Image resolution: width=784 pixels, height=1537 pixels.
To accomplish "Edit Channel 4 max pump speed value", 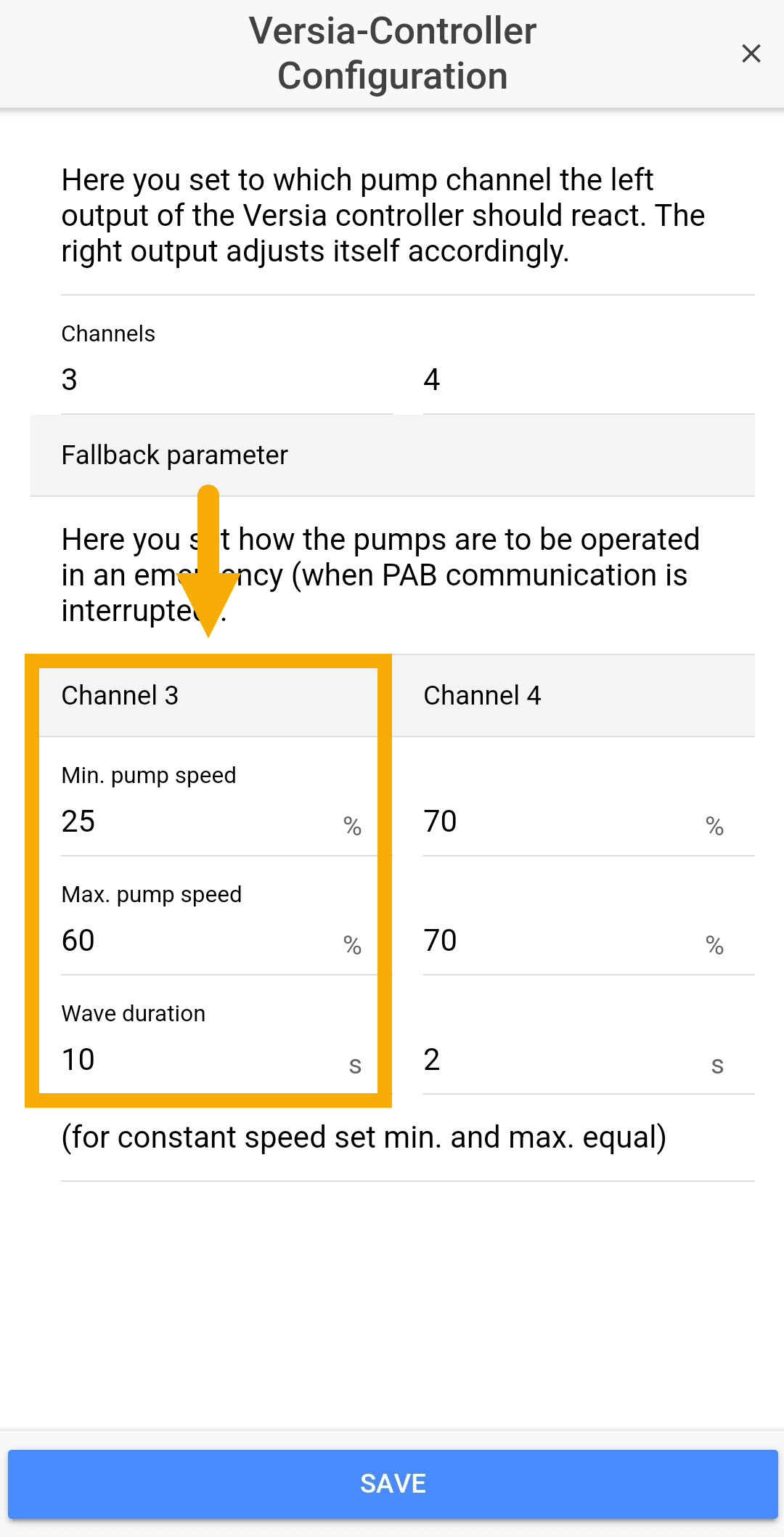I will [x=559, y=941].
